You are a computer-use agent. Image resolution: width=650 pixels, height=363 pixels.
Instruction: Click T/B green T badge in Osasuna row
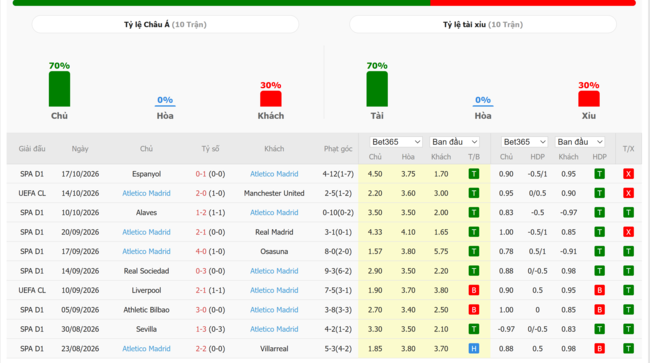click(x=473, y=252)
